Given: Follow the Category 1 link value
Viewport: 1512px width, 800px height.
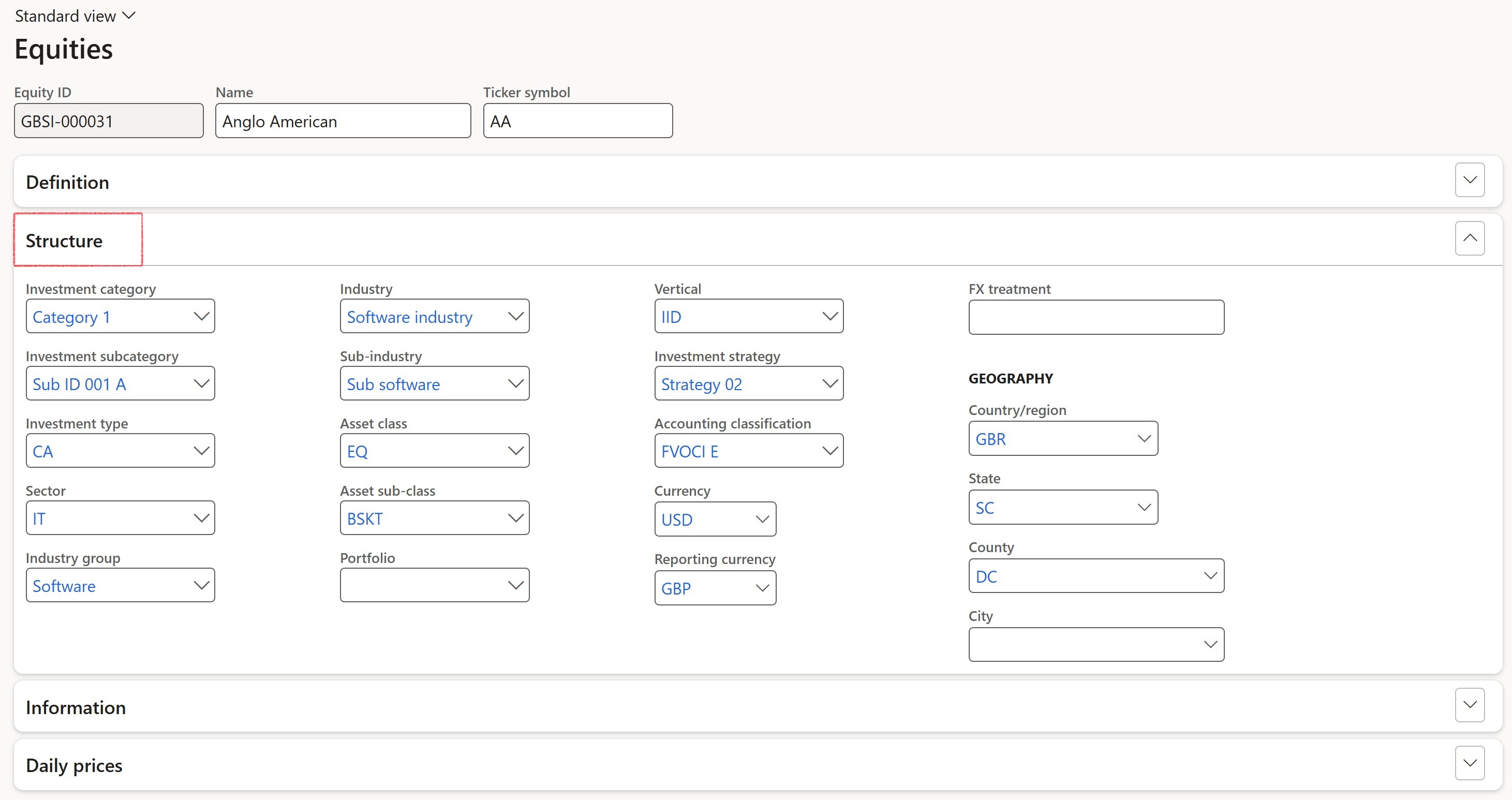Looking at the screenshot, I should click(x=71, y=317).
